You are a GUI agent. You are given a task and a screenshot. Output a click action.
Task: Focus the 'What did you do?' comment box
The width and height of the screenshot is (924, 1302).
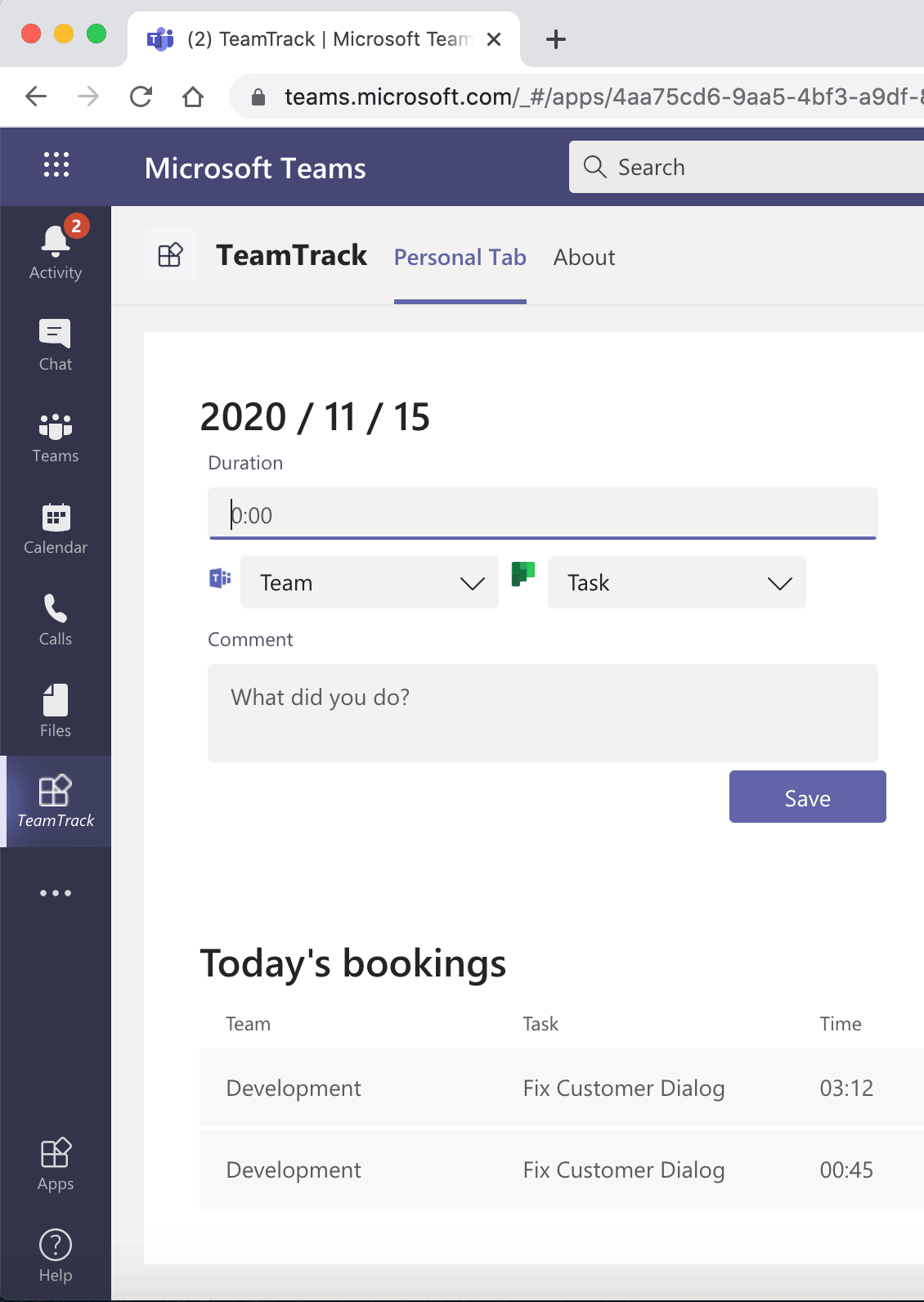point(542,712)
